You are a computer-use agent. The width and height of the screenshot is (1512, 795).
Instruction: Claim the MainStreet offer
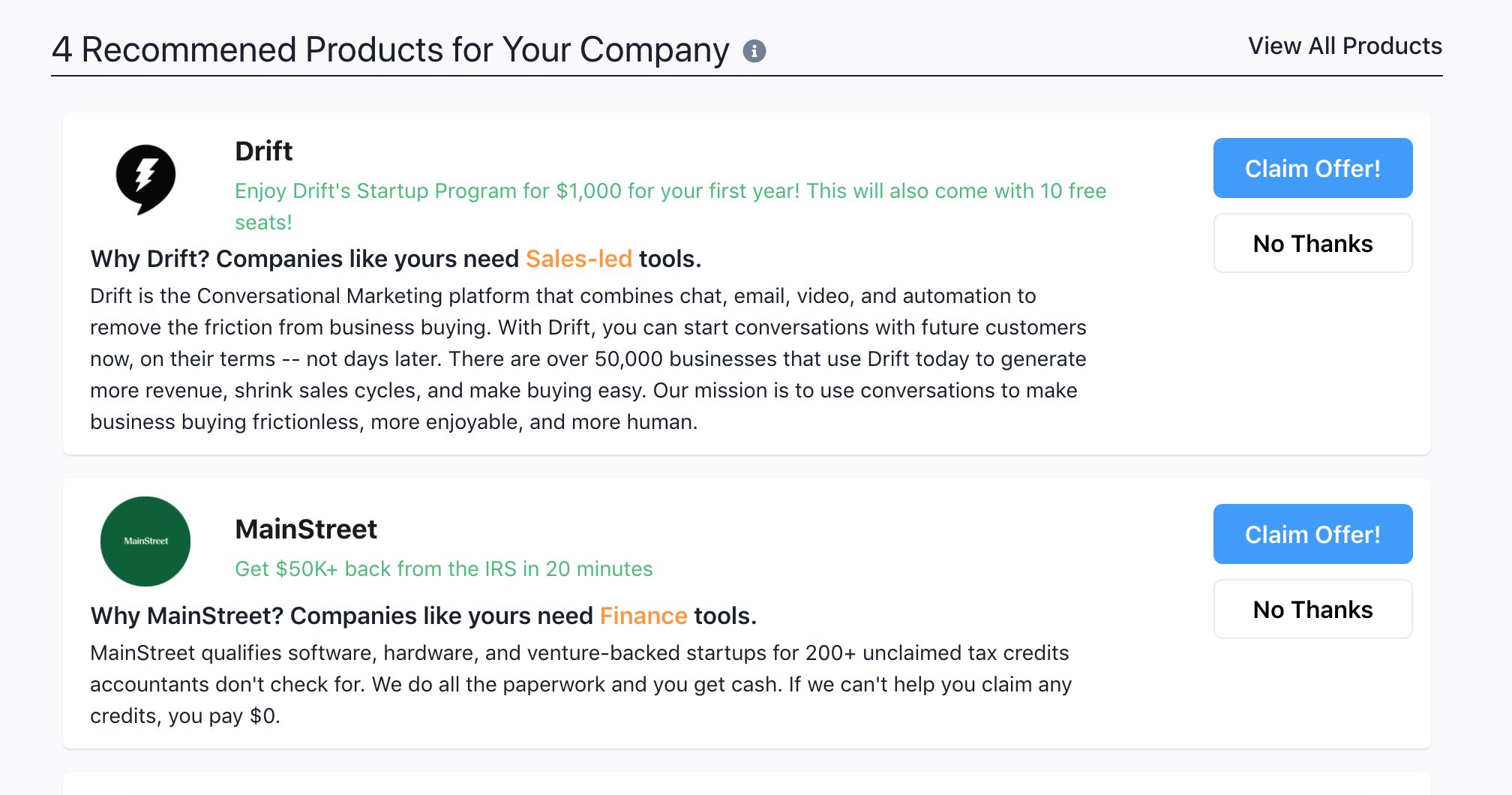(x=1312, y=534)
